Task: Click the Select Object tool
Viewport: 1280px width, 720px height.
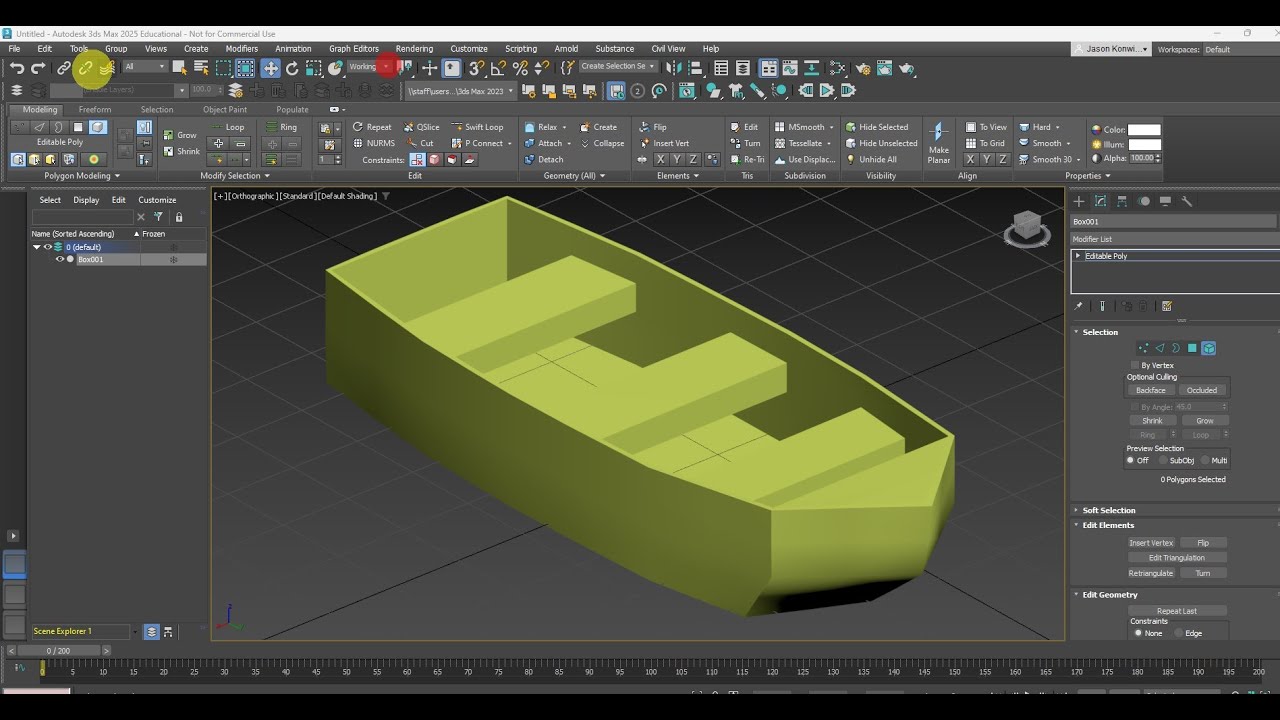Action: (x=179, y=68)
